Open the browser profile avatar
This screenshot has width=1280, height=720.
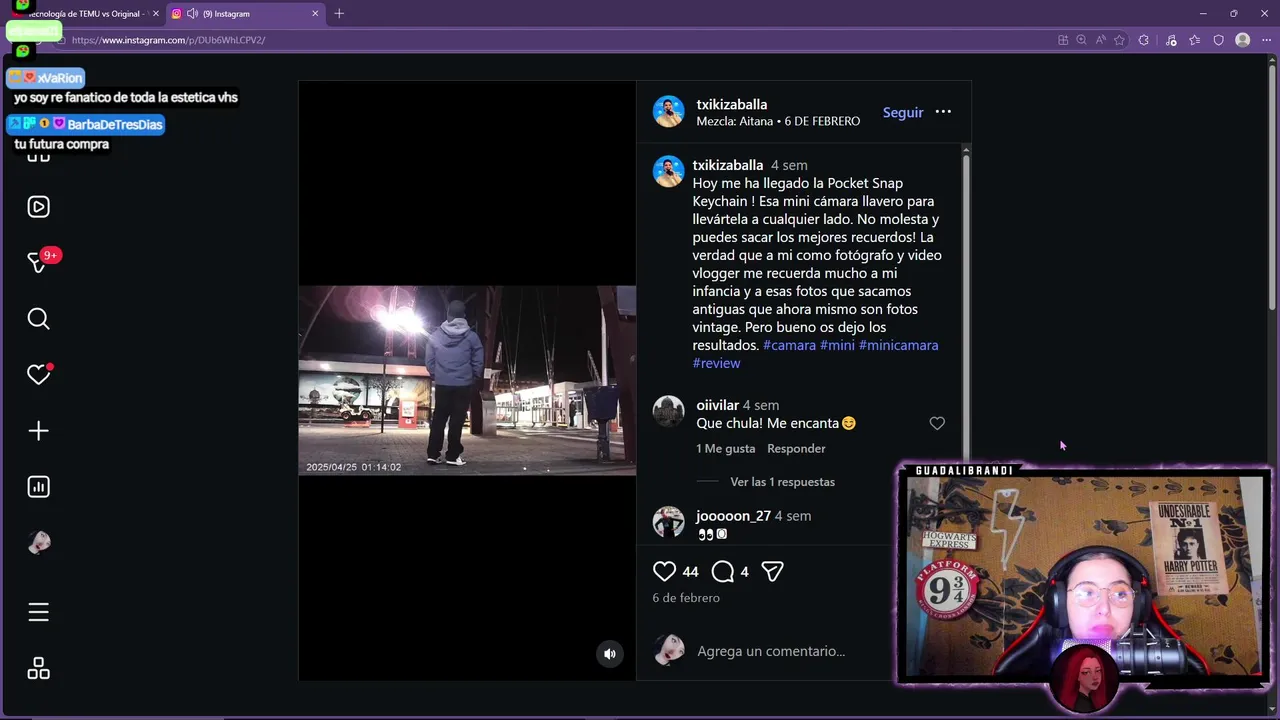click(1243, 40)
